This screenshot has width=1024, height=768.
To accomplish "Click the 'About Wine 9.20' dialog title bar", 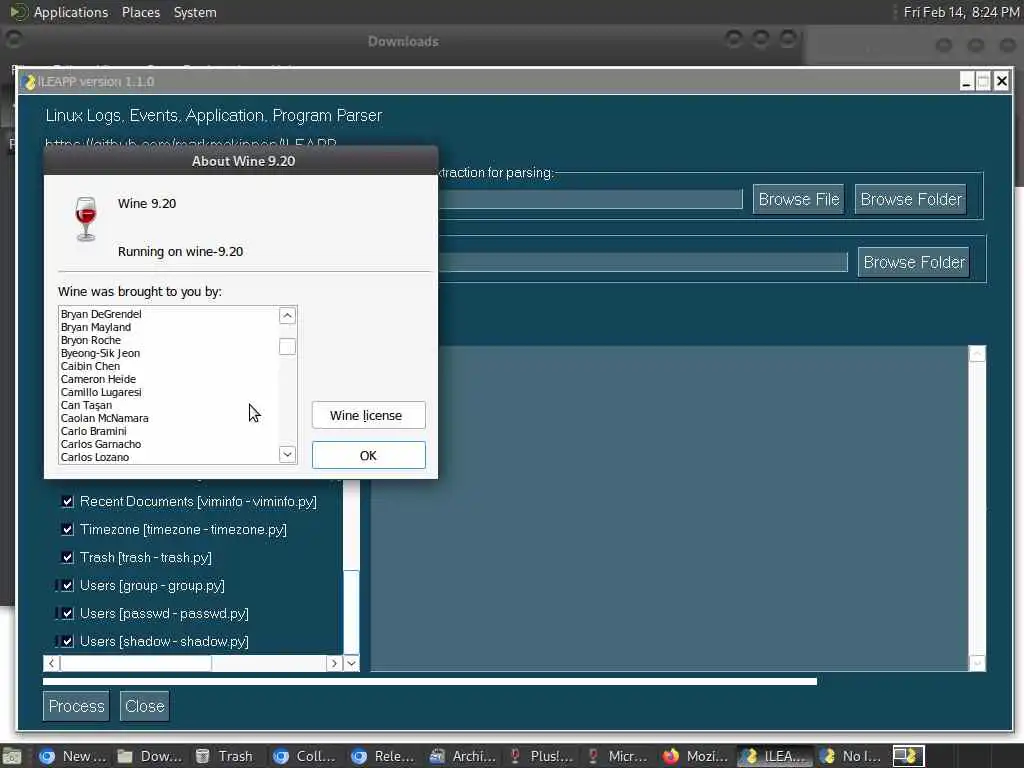I will pos(241,161).
